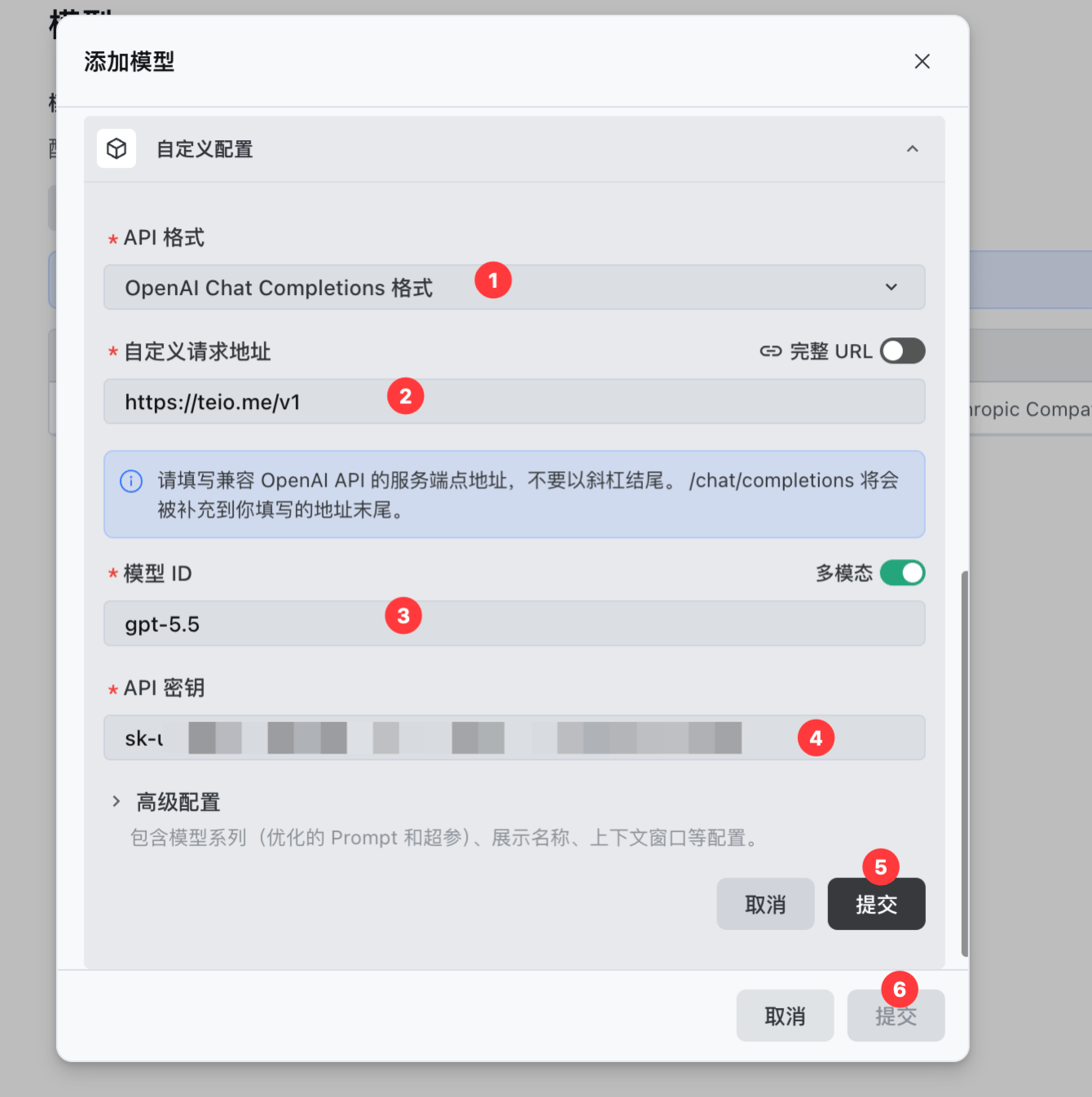The height and width of the screenshot is (1097, 1092).
Task: Click the cube icon beside 自定义配置
Action: [x=117, y=148]
